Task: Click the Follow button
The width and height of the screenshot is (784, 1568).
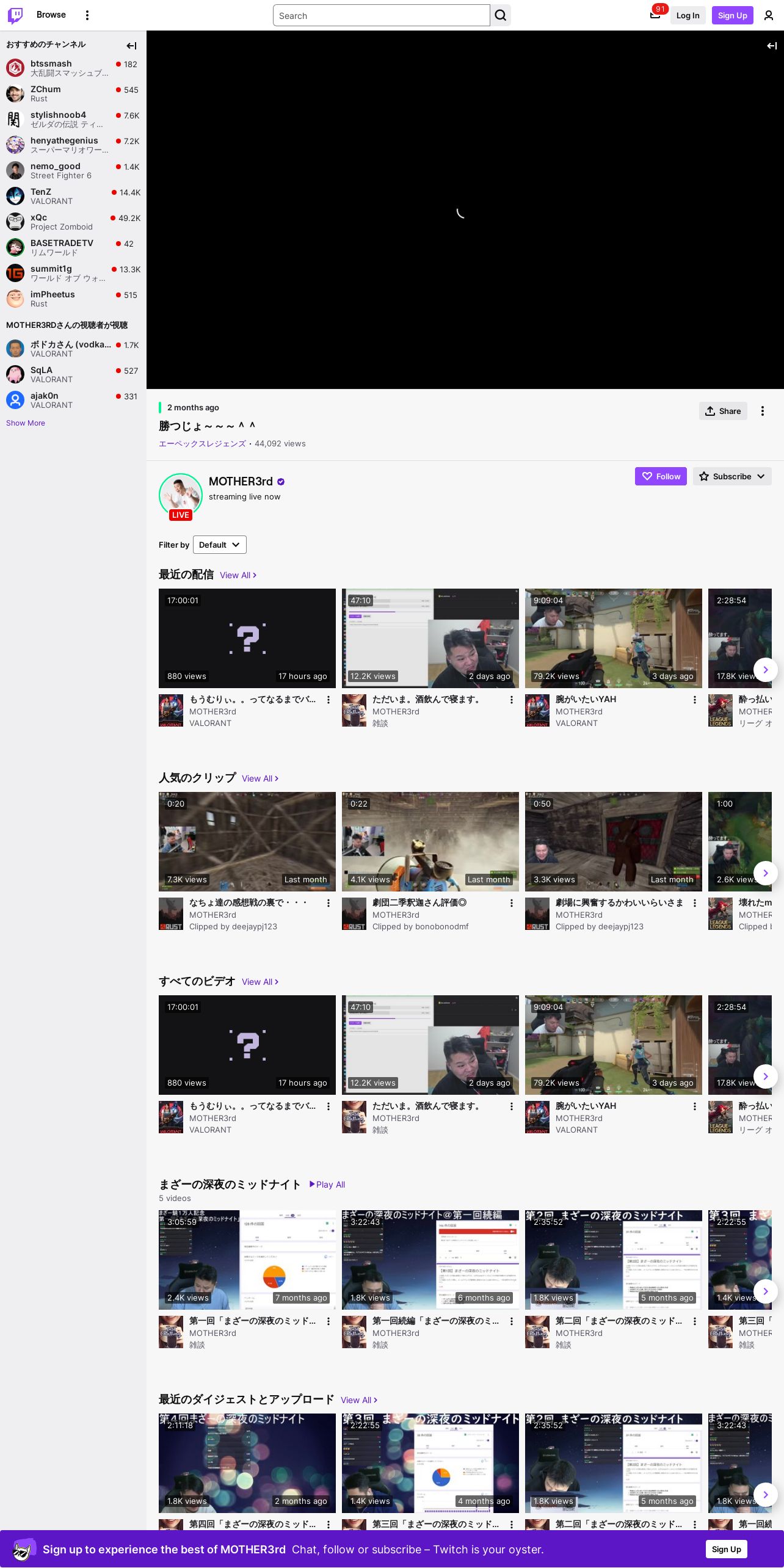Action: tap(661, 476)
